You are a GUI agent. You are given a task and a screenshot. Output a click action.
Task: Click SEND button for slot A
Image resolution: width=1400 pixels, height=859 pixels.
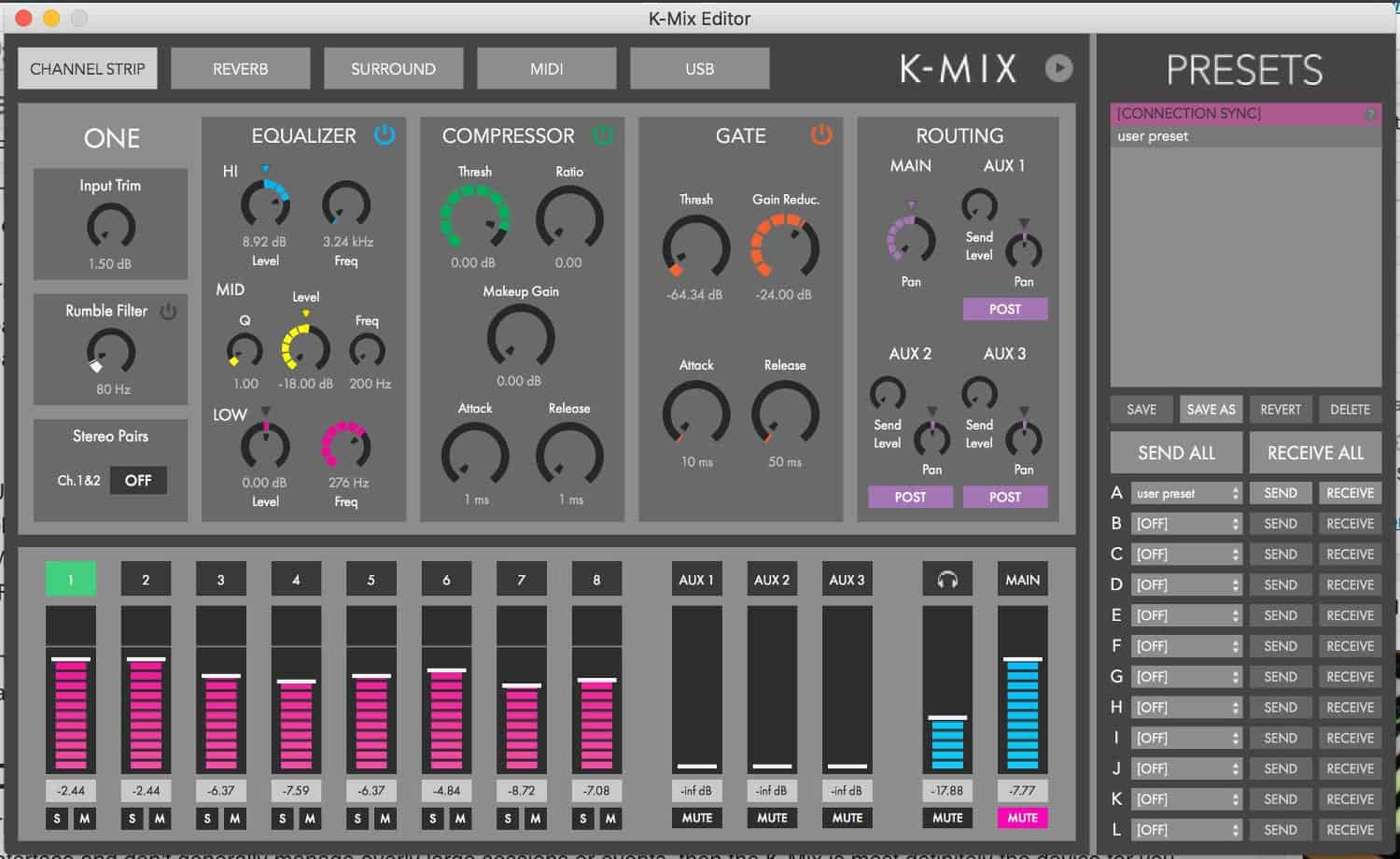click(1280, 493)
